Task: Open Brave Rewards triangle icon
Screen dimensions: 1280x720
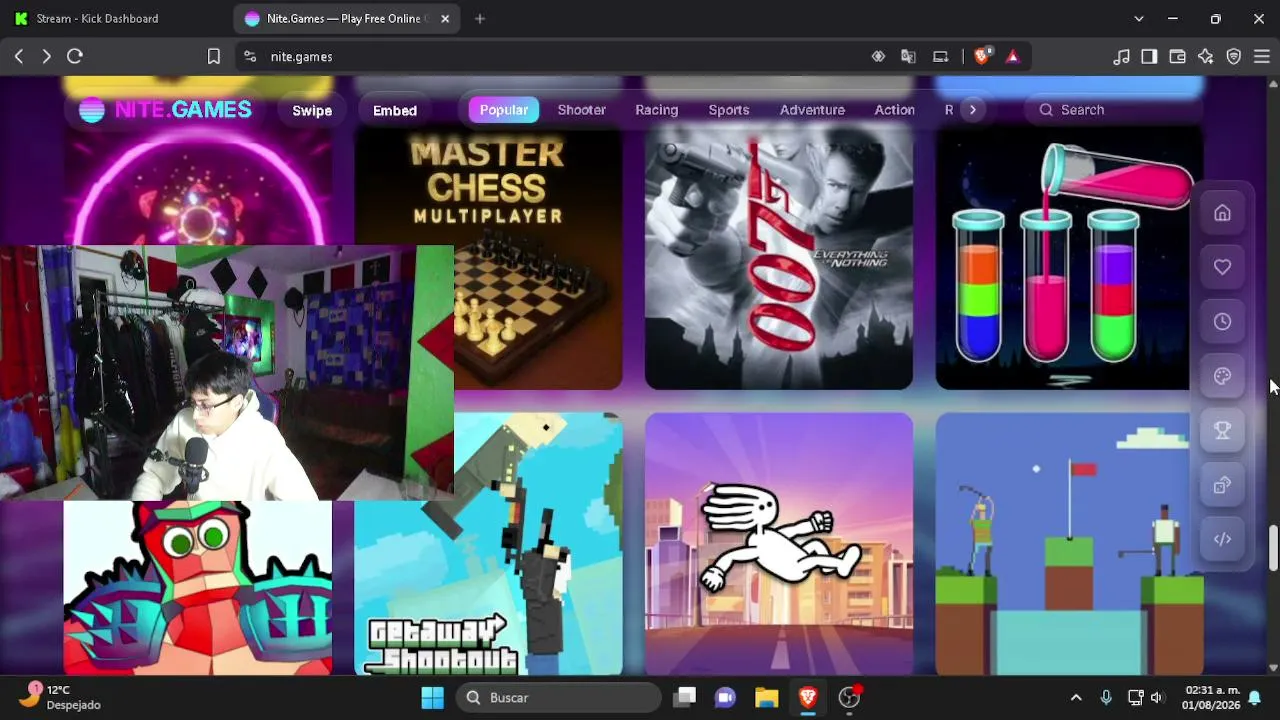Action: coord(1012,57)
